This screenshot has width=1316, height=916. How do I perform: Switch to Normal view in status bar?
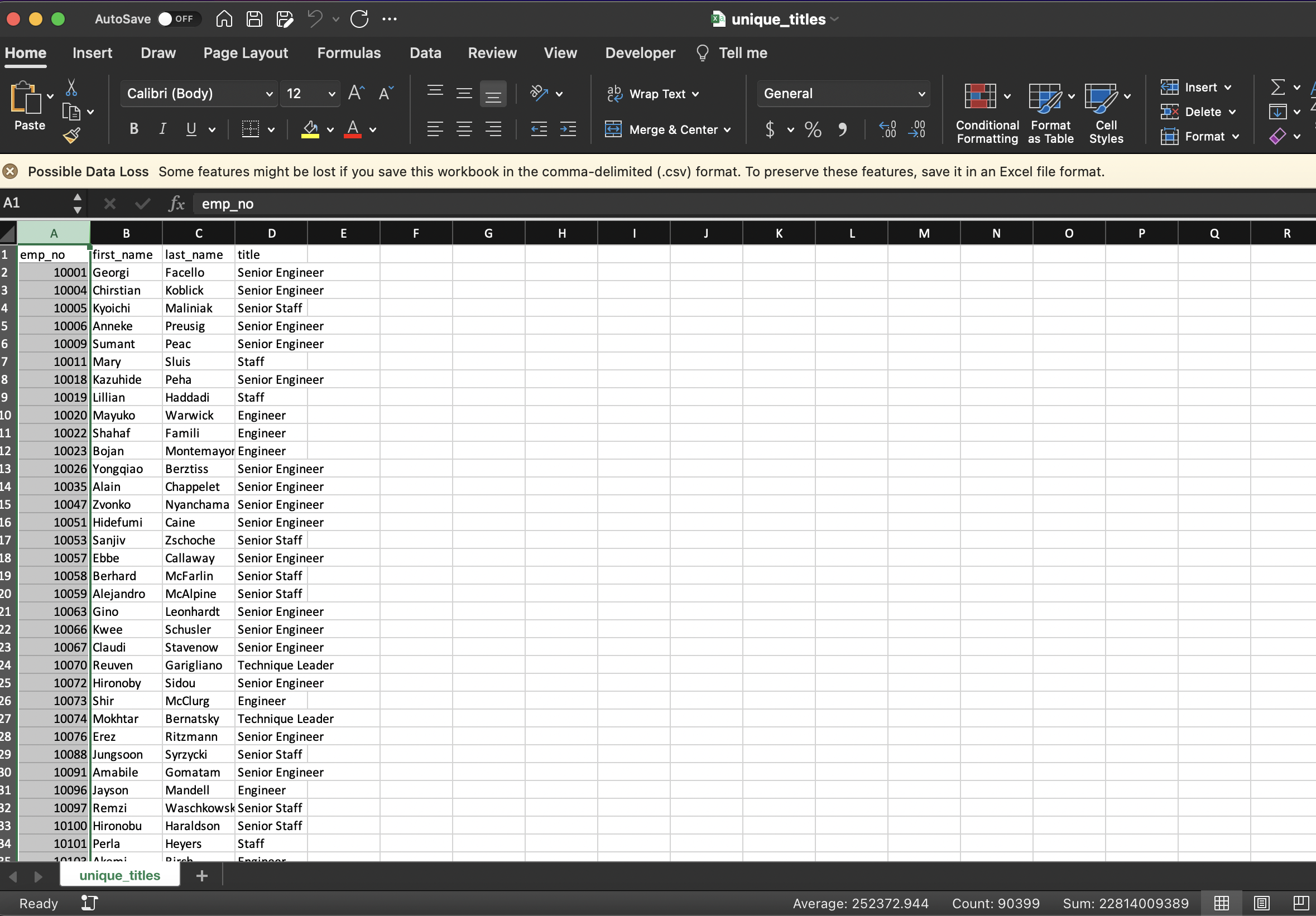pyautogui.click(x=1222, y=903)
